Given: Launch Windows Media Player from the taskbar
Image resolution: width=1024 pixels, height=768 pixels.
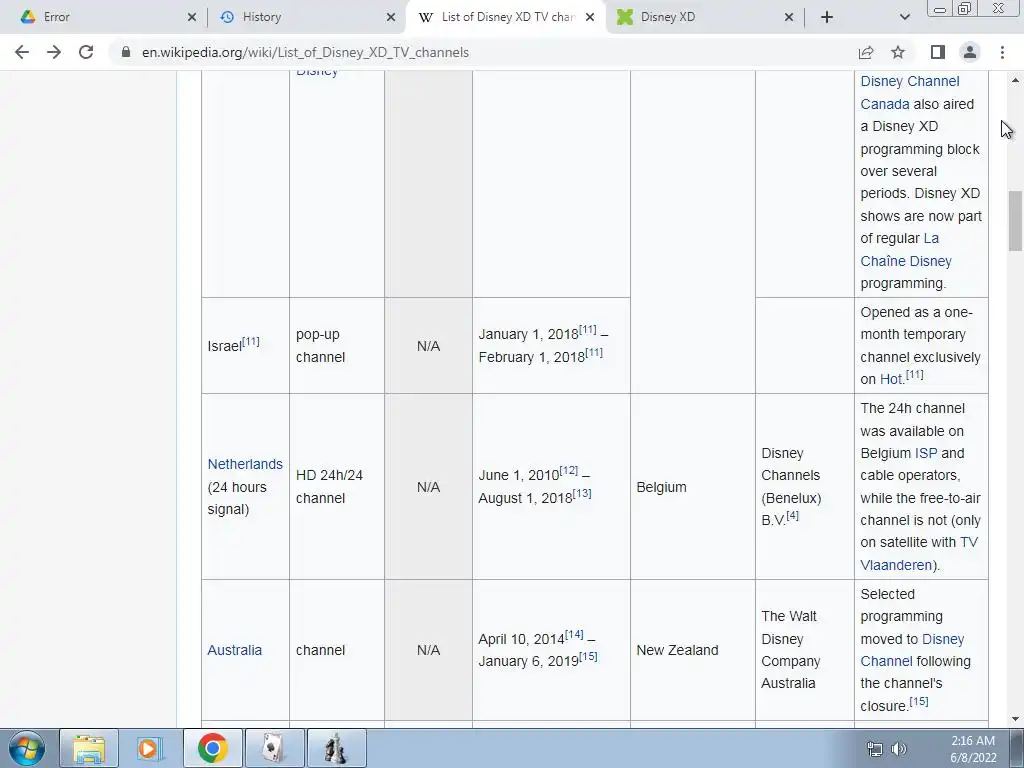Looking at the screenshot, I should (x=150, y=748).
